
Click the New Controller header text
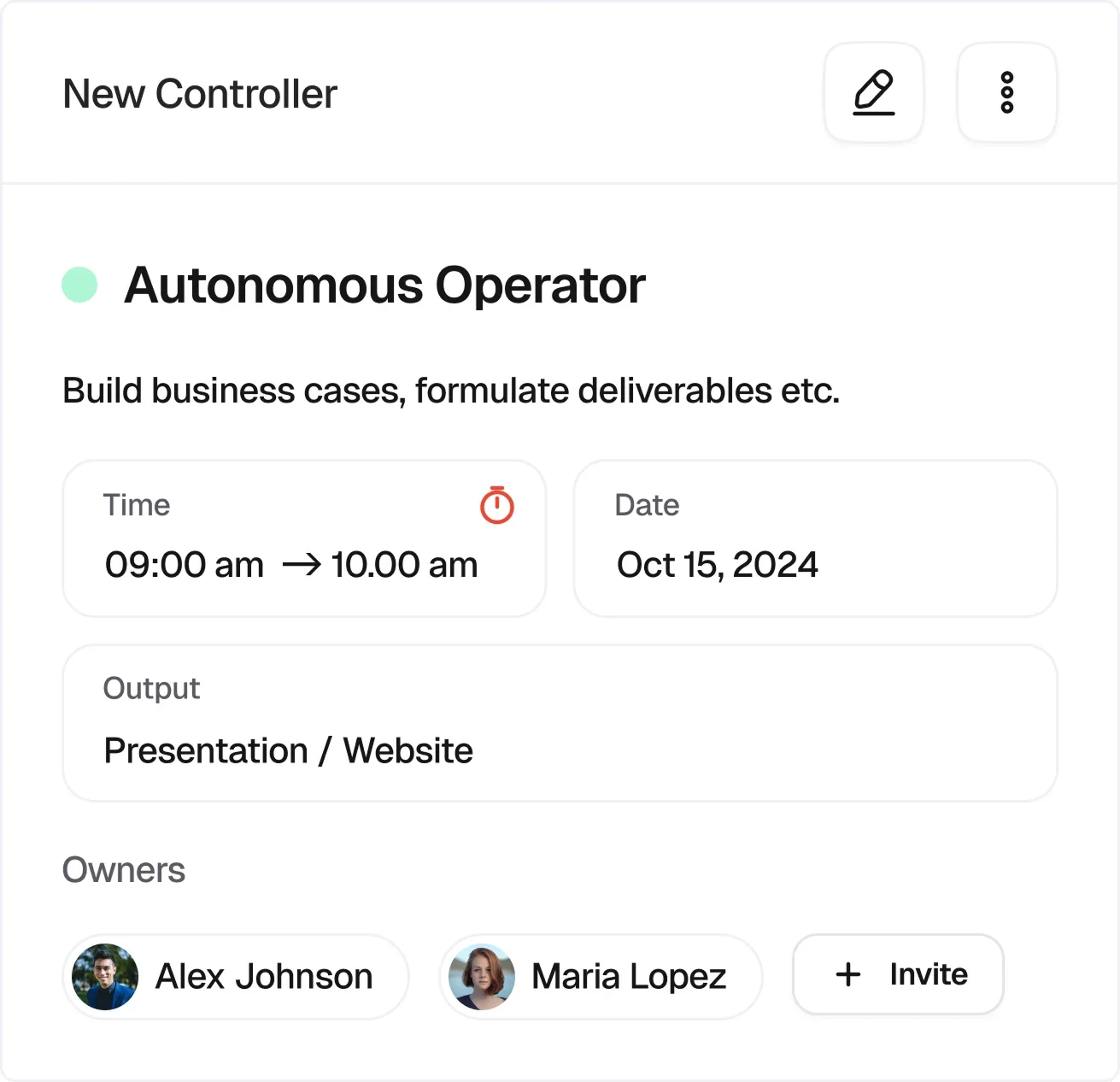click(199, 94)
